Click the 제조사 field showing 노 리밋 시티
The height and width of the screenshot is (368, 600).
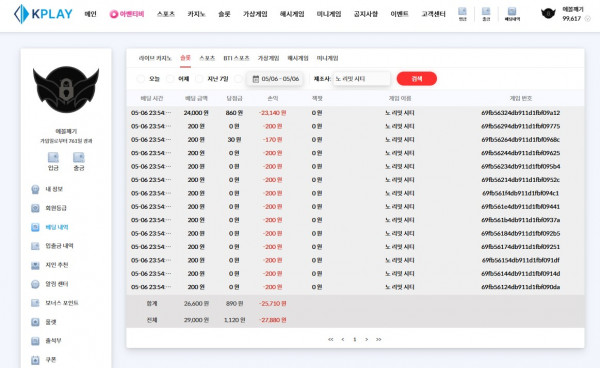[362, 79]
